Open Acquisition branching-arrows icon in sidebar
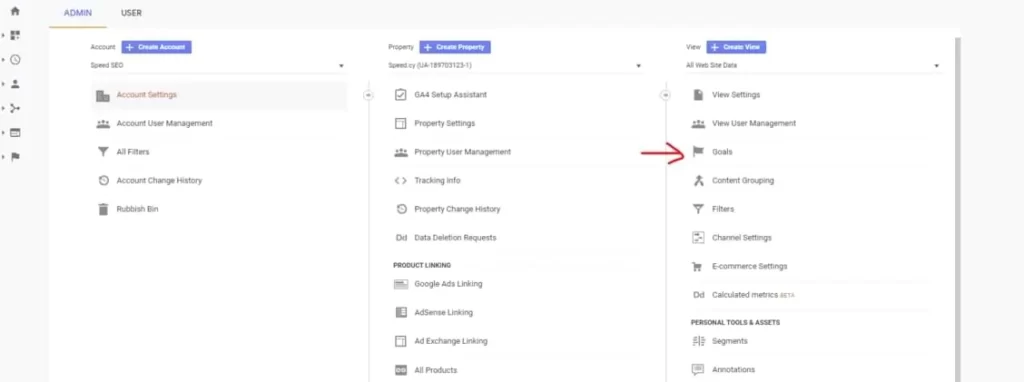The image size is (1024, 382). pos(15,108)
